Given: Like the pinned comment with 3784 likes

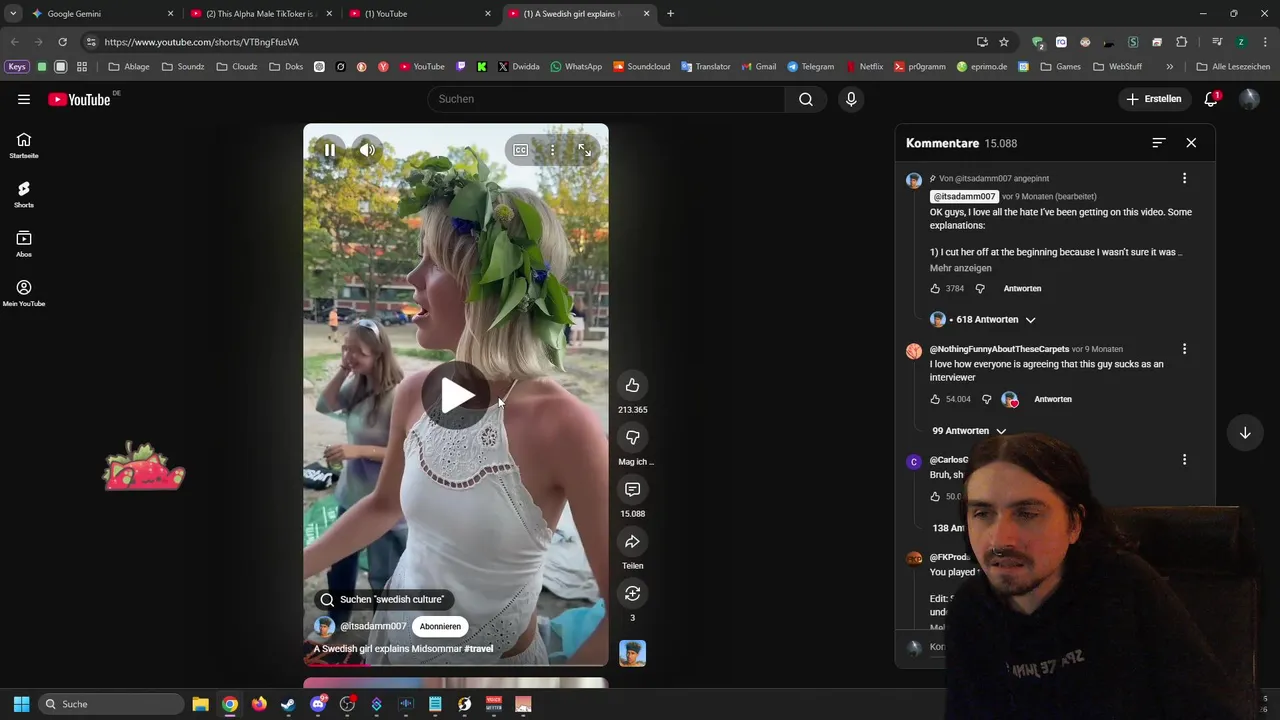Looking at the screenshot, I should click(x=935, y=288).
